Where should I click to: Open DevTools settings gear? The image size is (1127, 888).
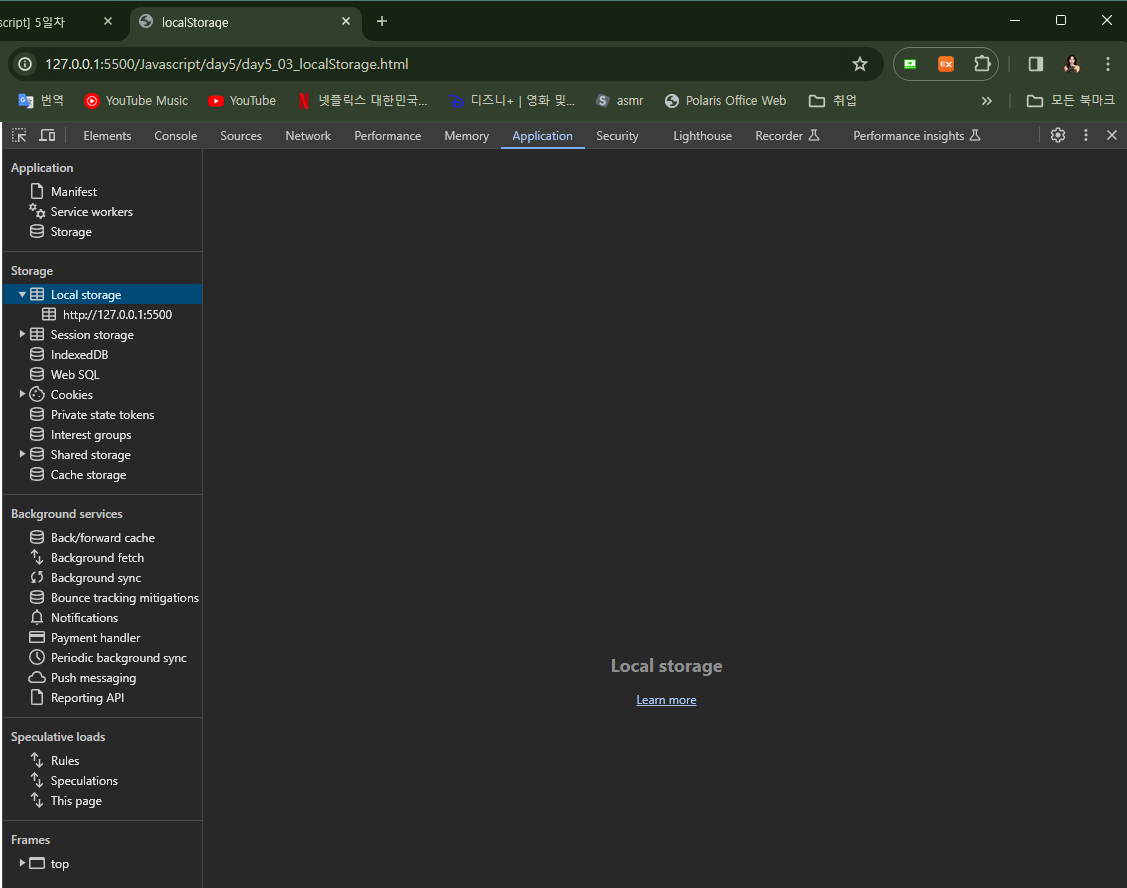click(1057, 135)
